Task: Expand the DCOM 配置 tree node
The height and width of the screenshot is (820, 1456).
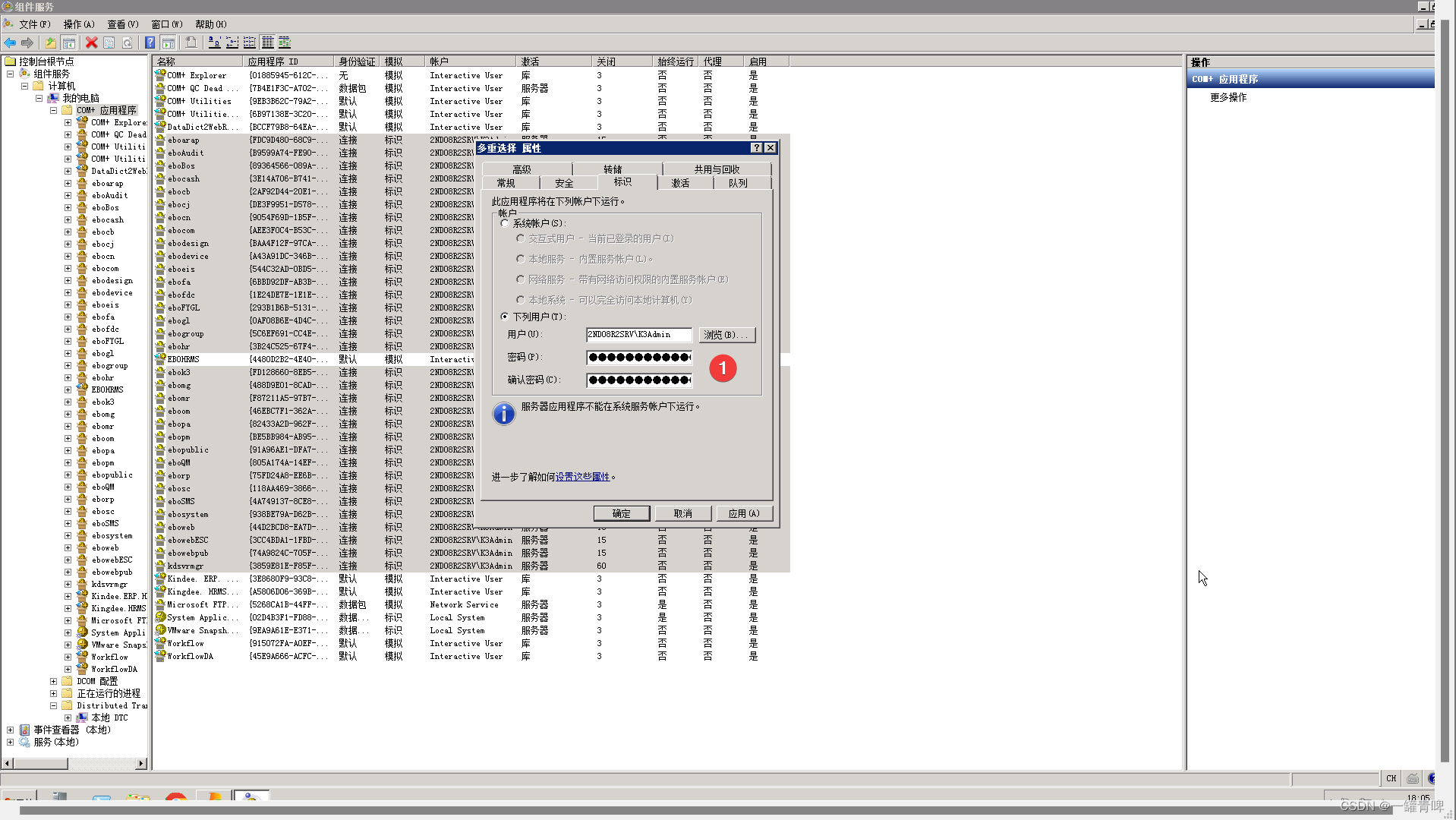Action: 53,680
